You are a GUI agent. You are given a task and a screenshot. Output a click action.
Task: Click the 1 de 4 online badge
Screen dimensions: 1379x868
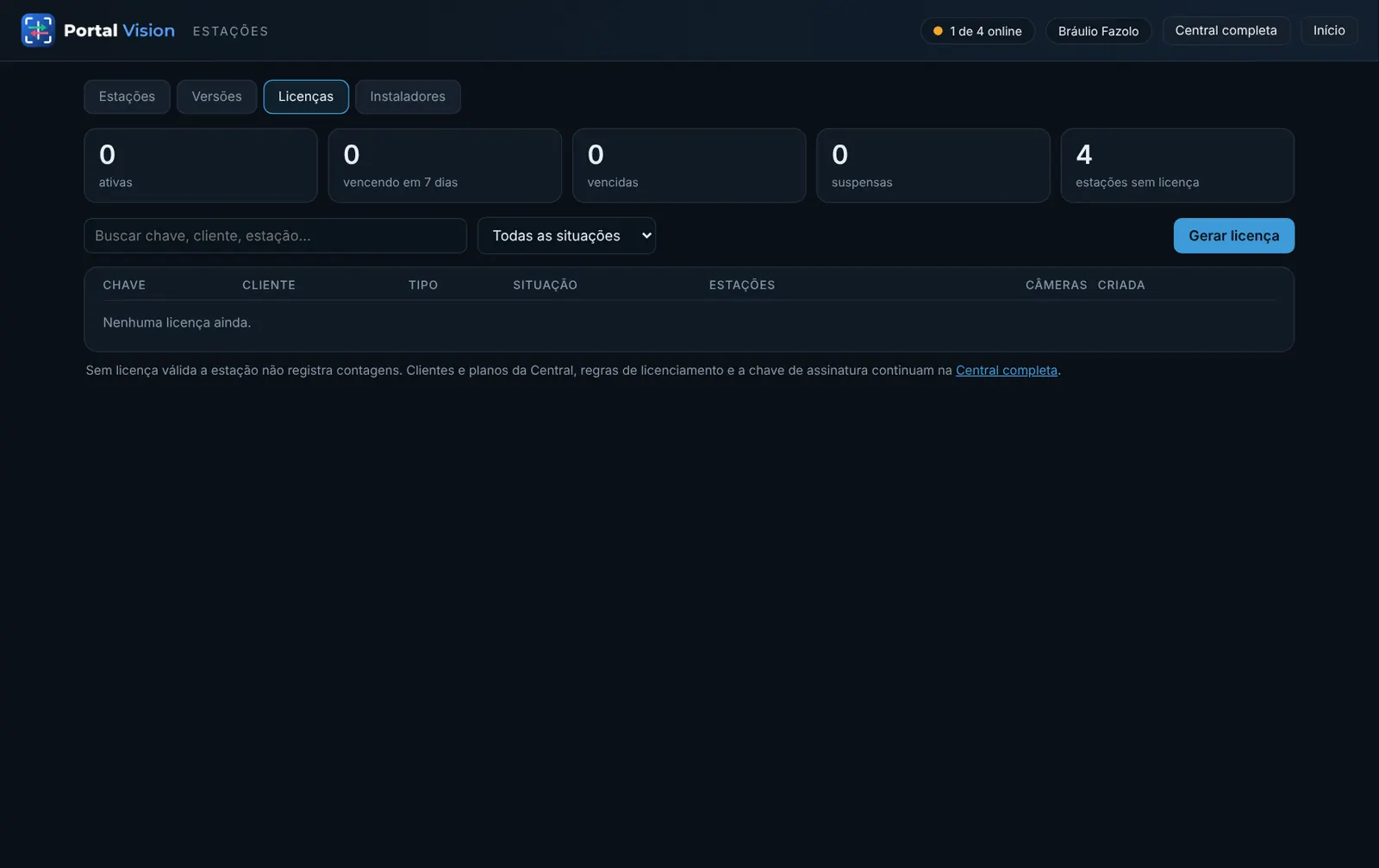tap(977, 31)
